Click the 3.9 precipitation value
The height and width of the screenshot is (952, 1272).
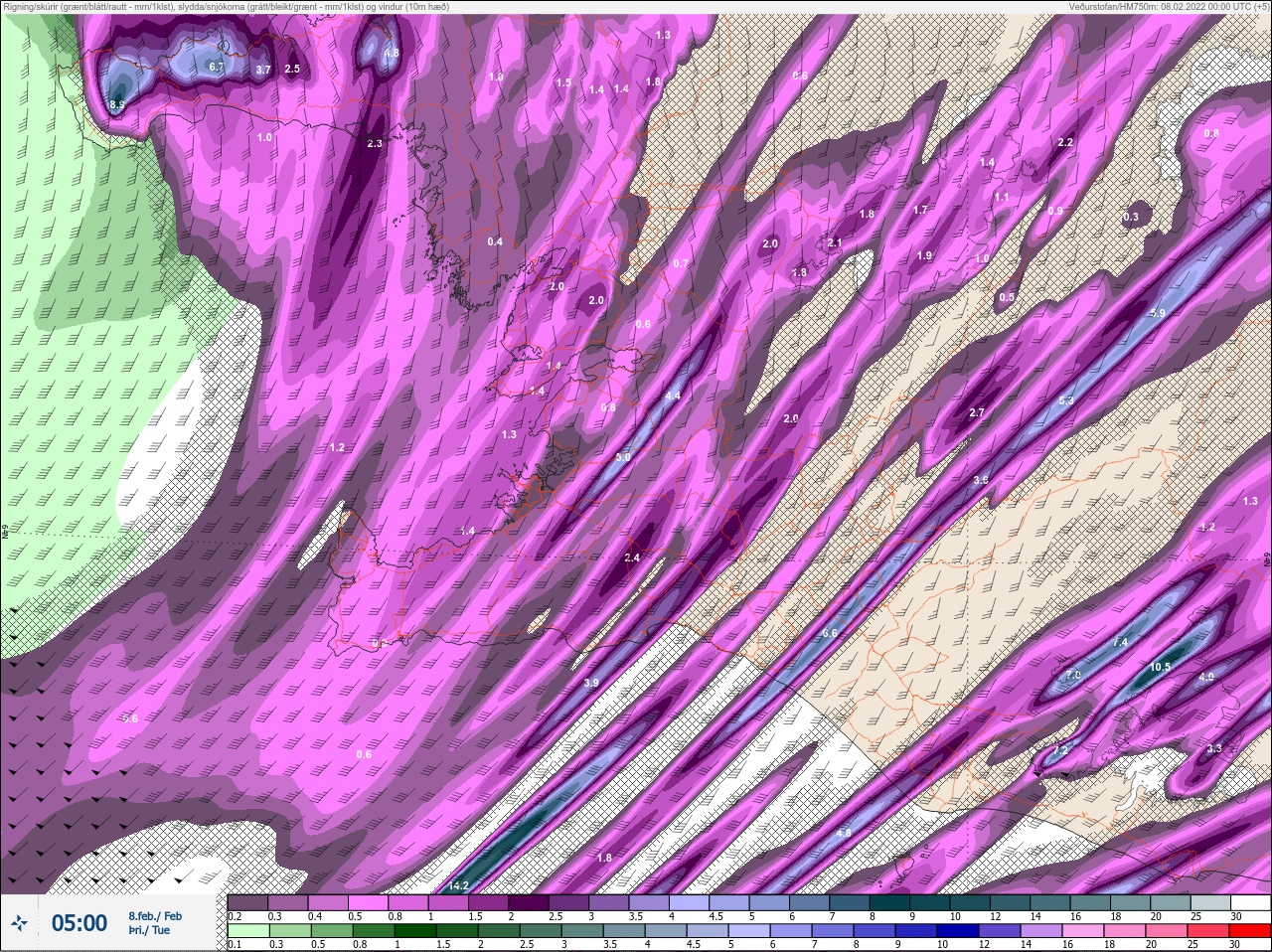click(591, 683)
